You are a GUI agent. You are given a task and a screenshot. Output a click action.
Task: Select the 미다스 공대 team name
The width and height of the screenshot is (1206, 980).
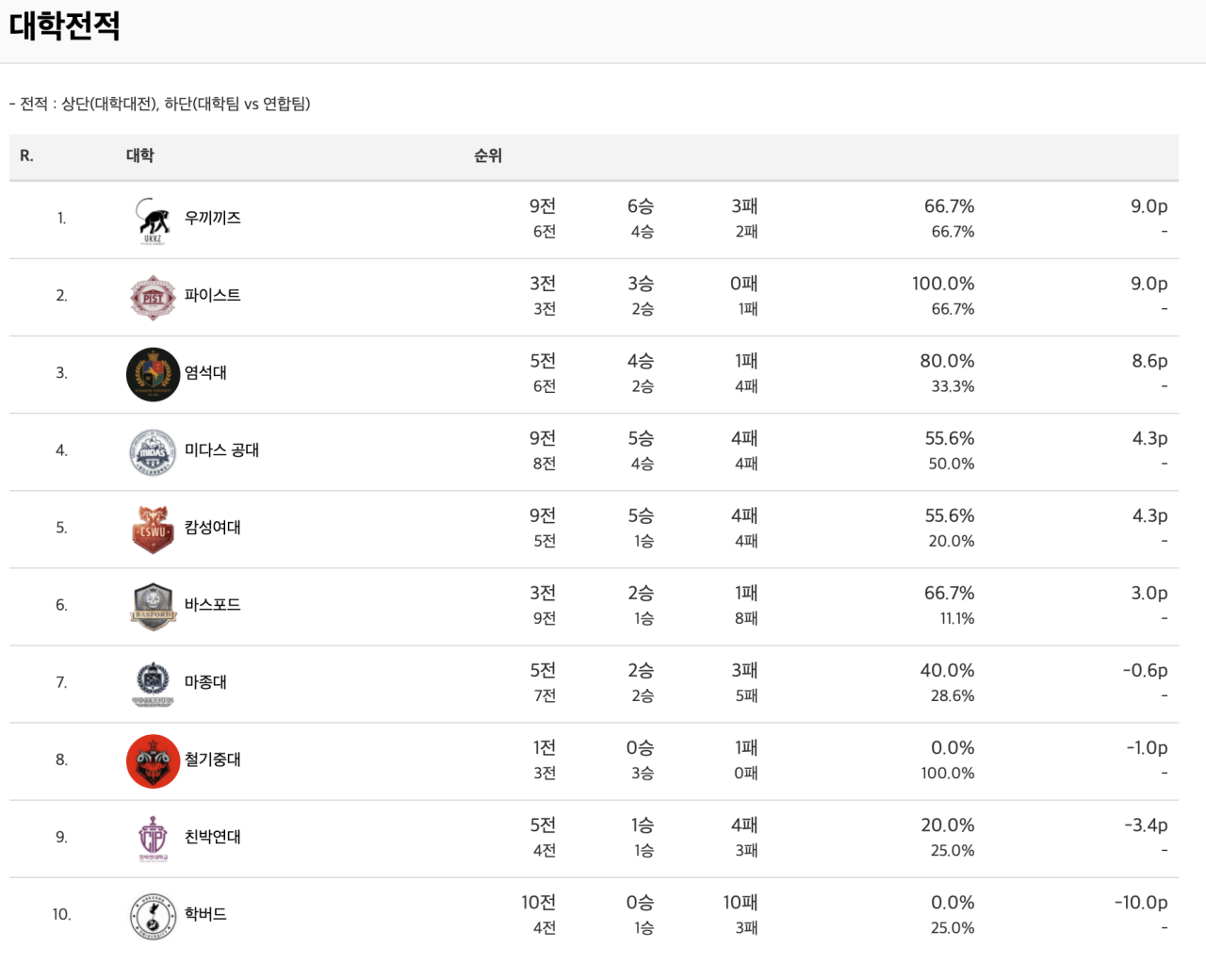coord(221,449)
